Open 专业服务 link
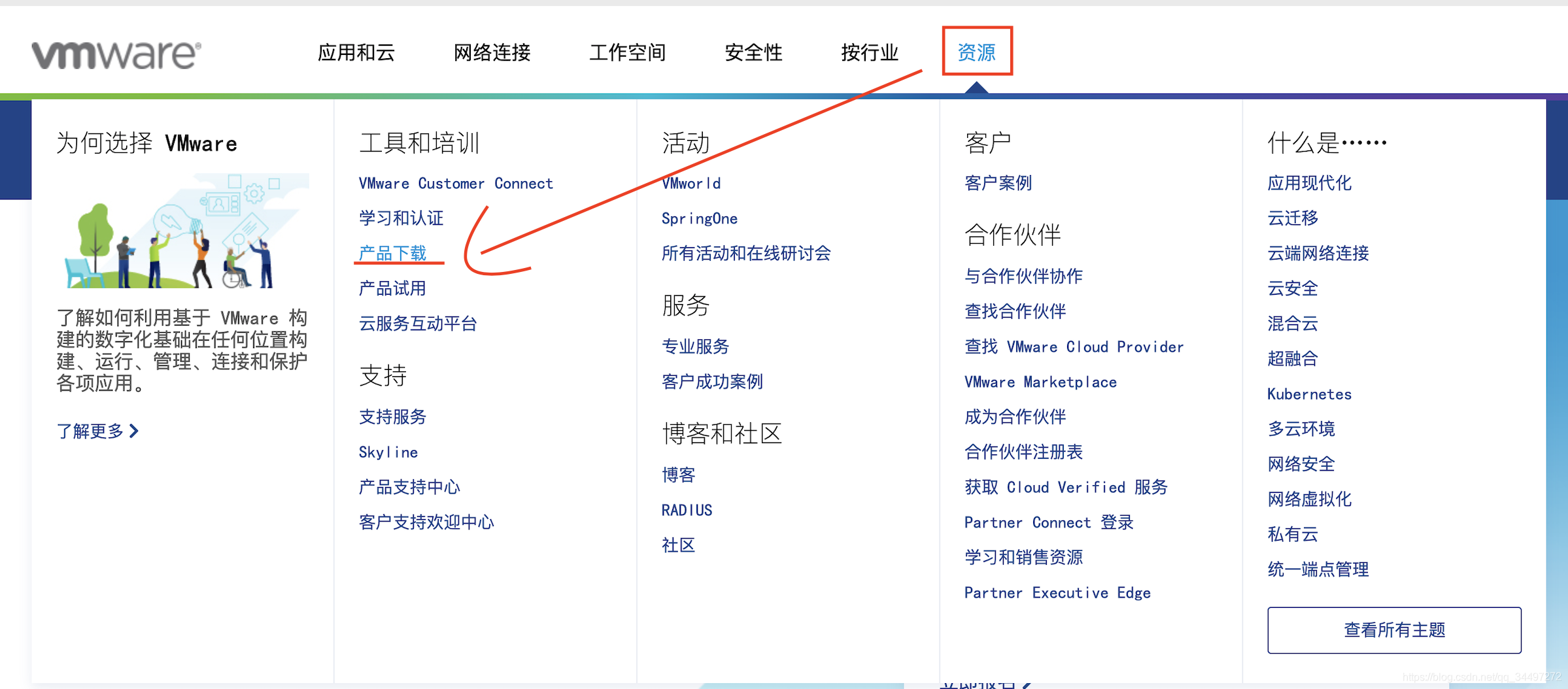This screenshot has width=1568, height=689. [x=696, y=346]
